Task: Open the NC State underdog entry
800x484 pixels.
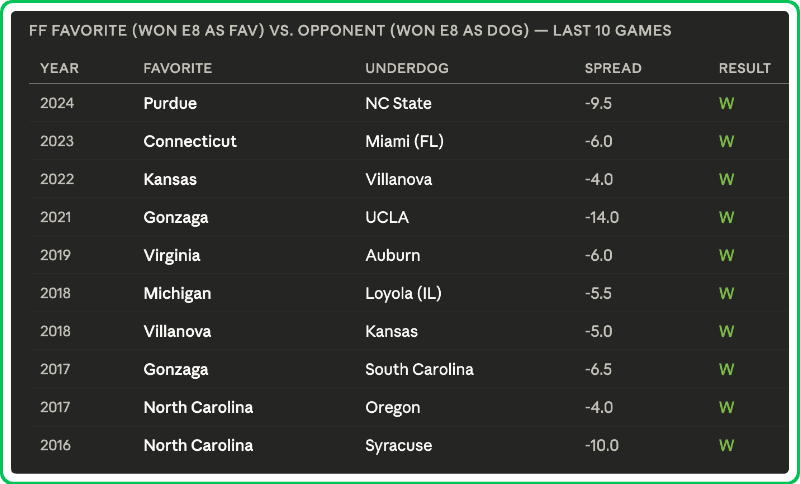Action: point(398,104)
